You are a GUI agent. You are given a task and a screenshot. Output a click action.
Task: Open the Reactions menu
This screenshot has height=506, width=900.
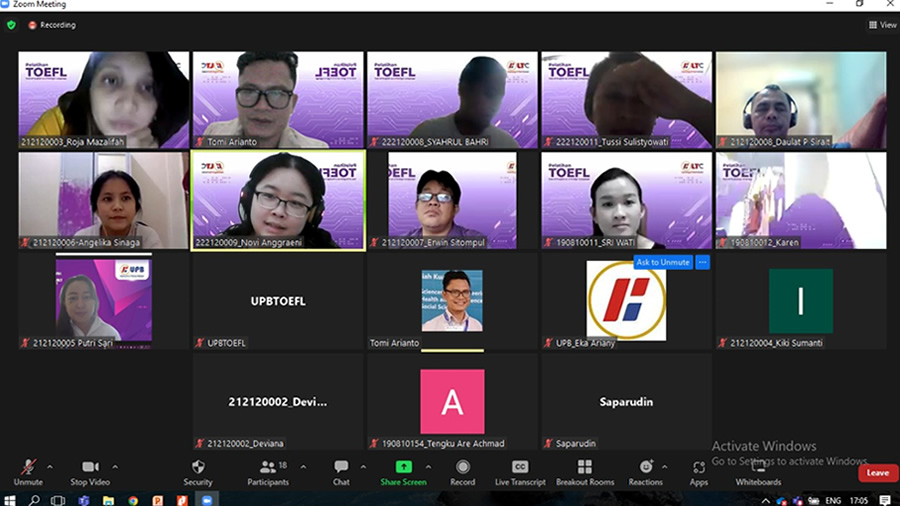click(x=646, y=473)
